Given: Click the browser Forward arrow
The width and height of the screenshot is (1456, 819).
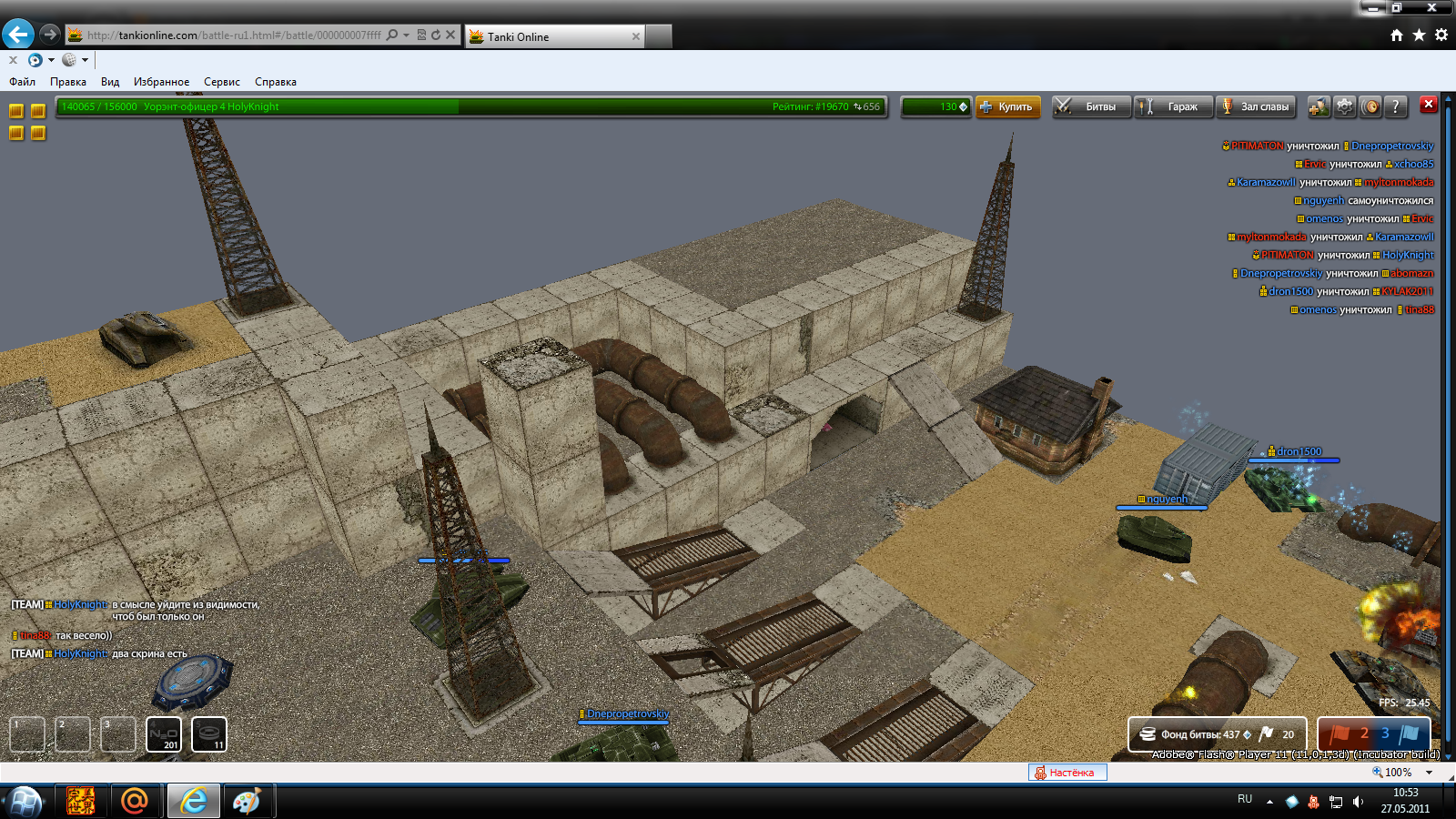Looking at the screenshot, I should pyautogui.click(x=50, y=35).
